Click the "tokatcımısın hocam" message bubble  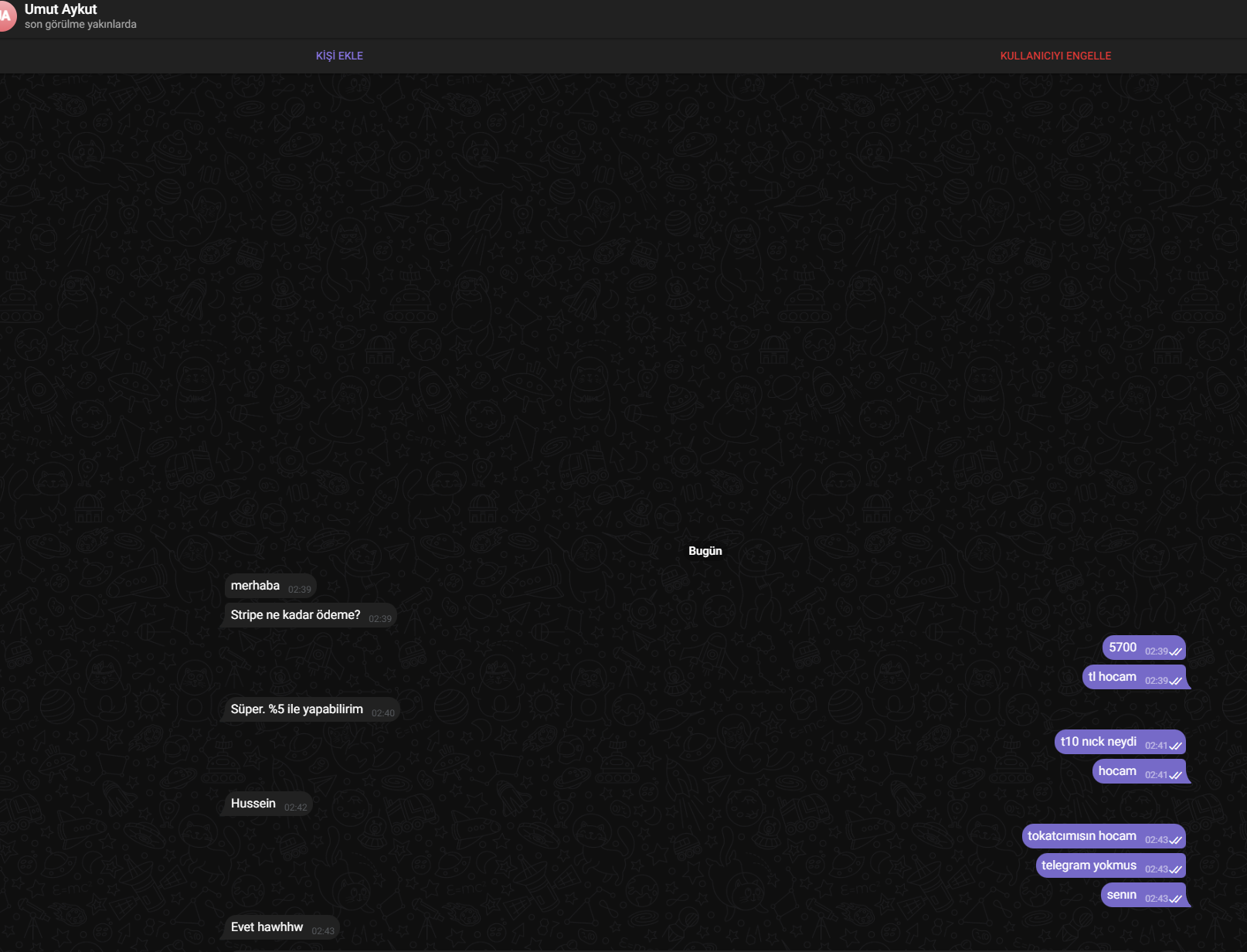click(x=1103, y=836)
